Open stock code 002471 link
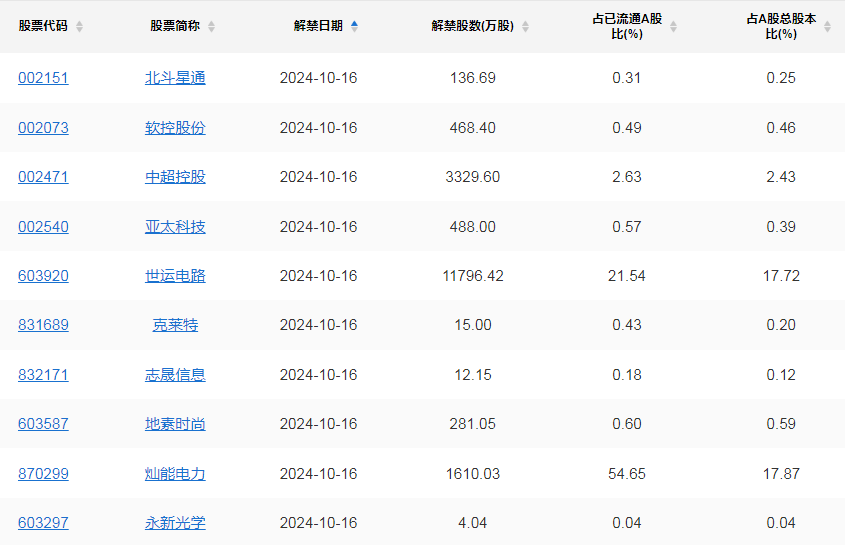Viewport: 845px width, 545px height. coord(43,177)
